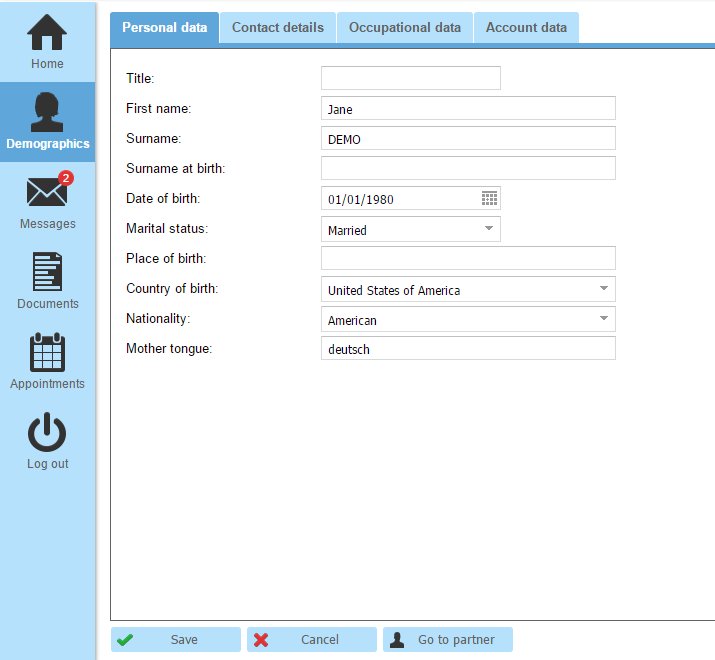Go to partner profile
The width and height of the screenshot is (715, 660).
[448, 639]
